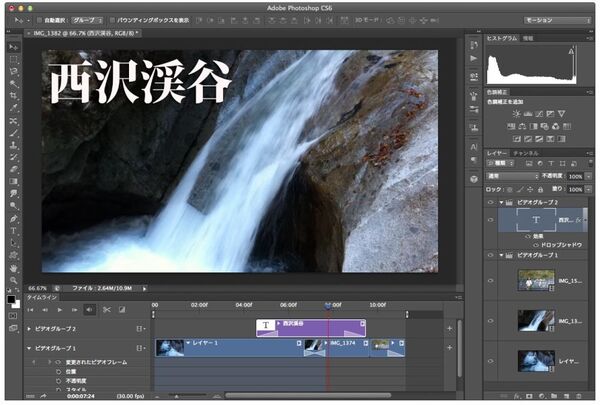The image size is (600, 405).
Task: Select the Pen tool
Action: tap(13, 219)
